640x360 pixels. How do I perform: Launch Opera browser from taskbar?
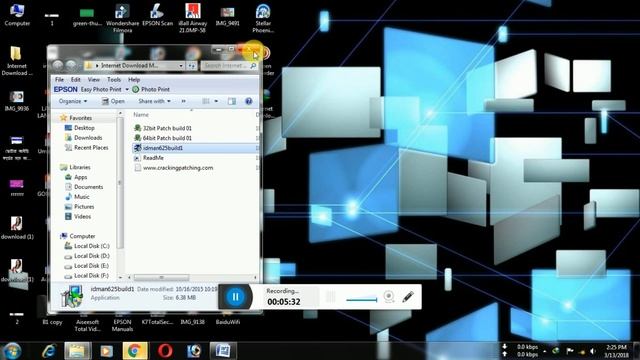tap(165, 351)
